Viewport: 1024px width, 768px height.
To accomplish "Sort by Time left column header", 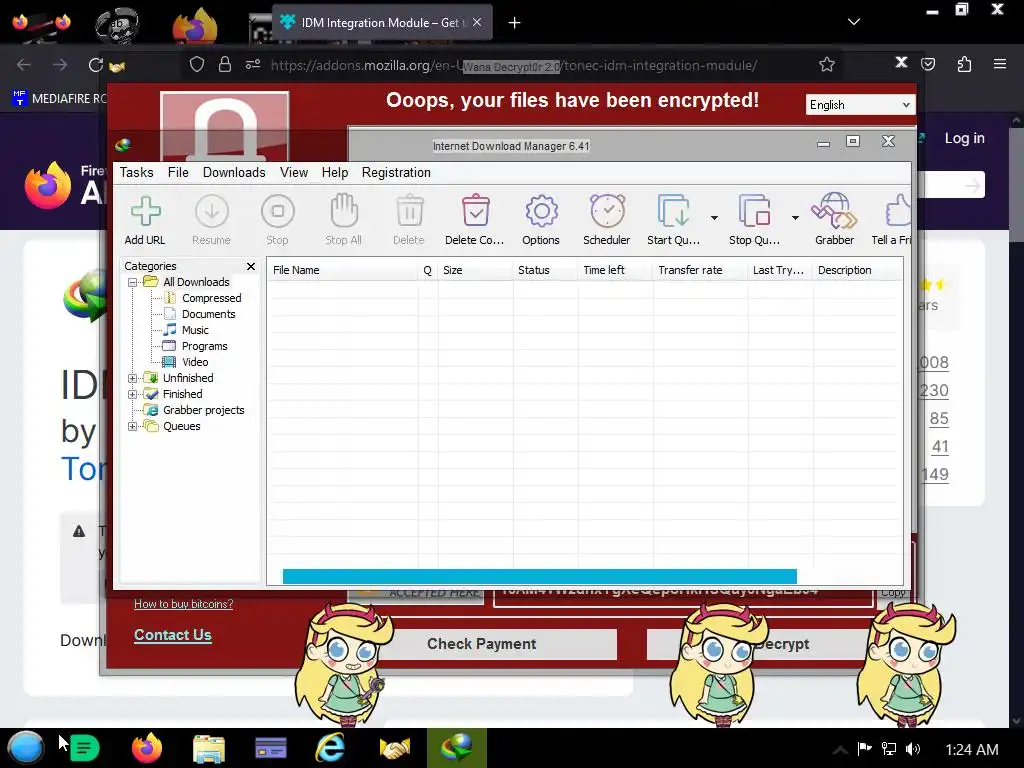I will 615,270.
